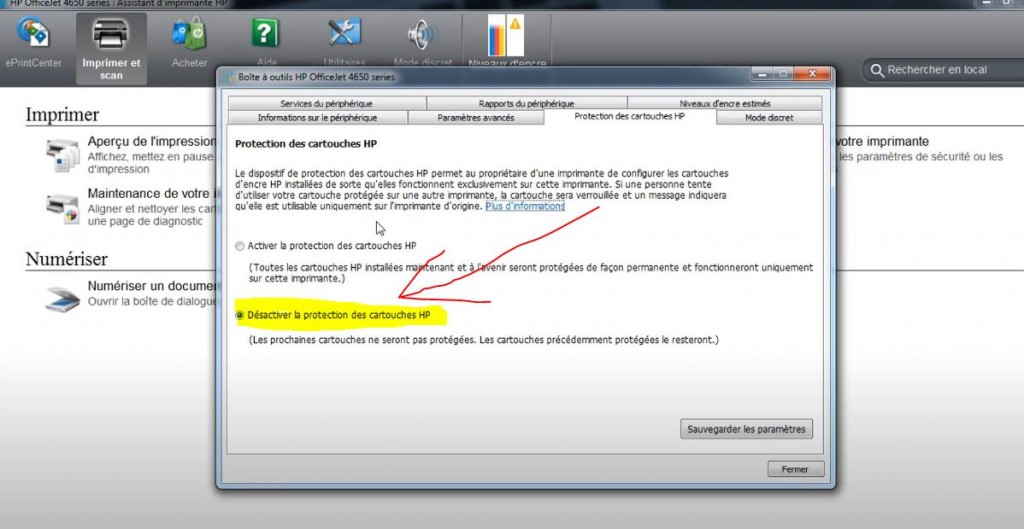
Task: Click the votre imprimante heading in main window
Action: (x=882, y=141)
